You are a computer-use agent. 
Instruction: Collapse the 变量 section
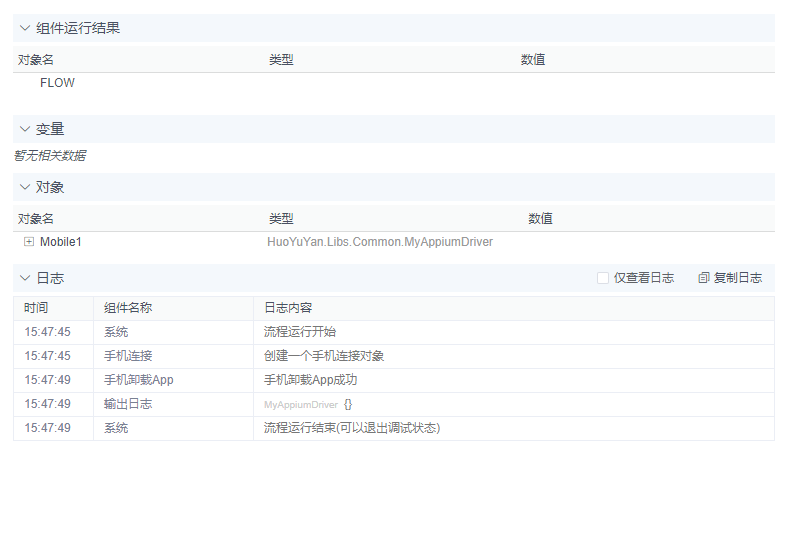25,129
